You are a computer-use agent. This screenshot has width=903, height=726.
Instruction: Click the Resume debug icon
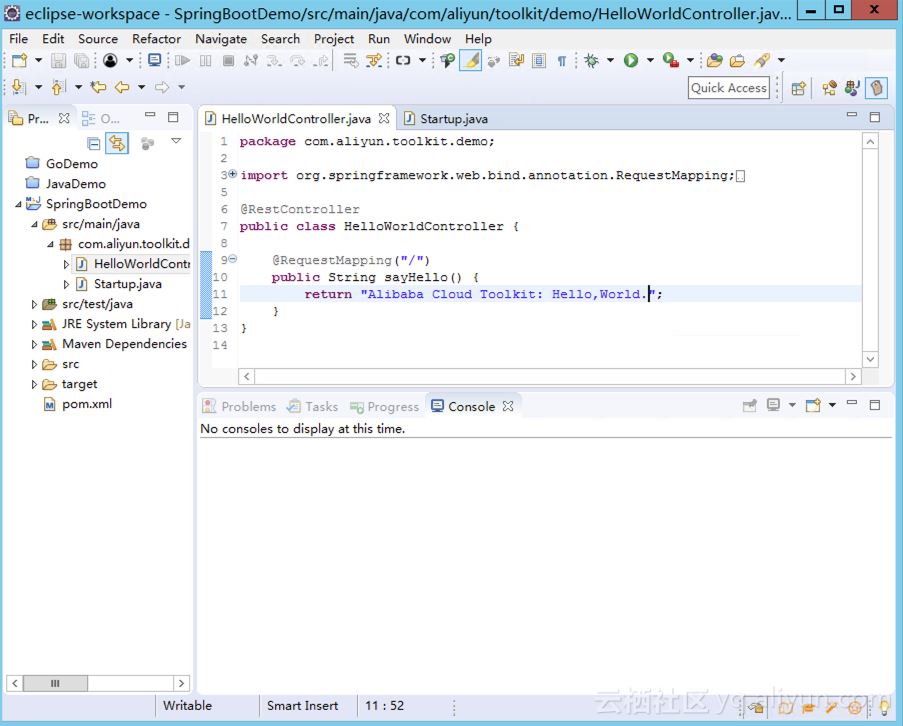pos(182,60)
